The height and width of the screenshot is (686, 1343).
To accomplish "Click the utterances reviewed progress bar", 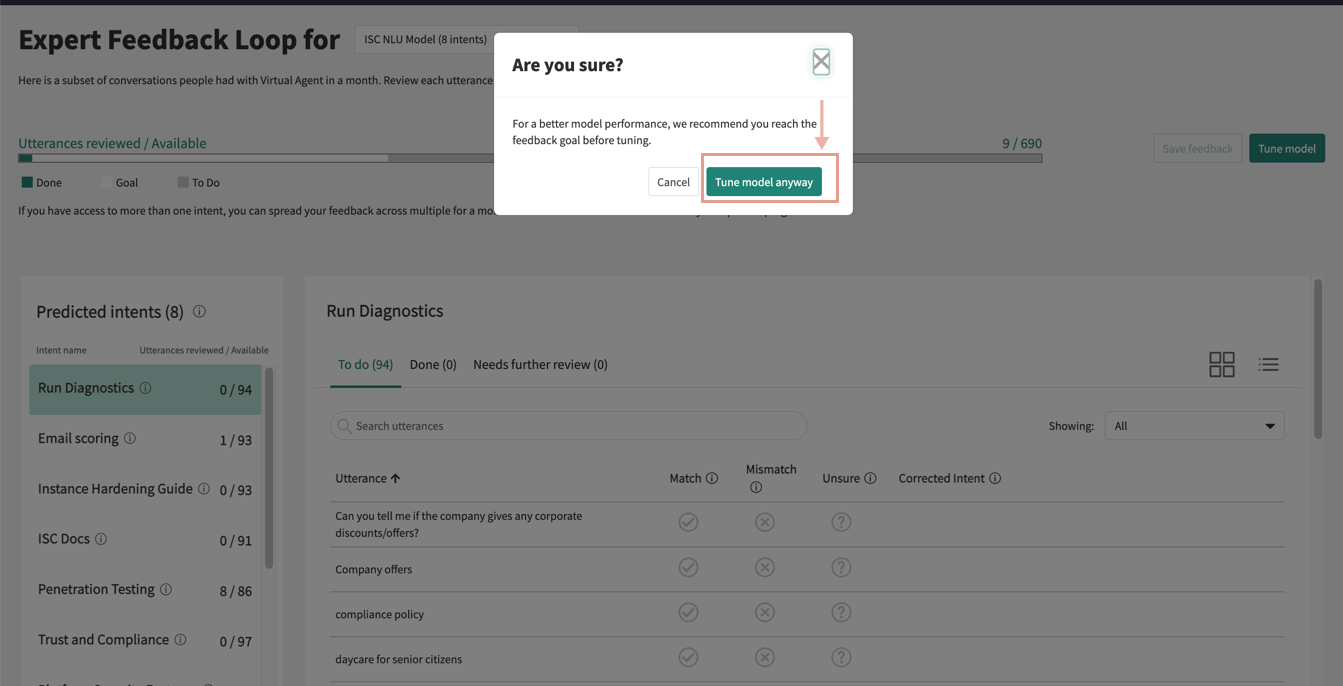I will [x=530, y=158].
